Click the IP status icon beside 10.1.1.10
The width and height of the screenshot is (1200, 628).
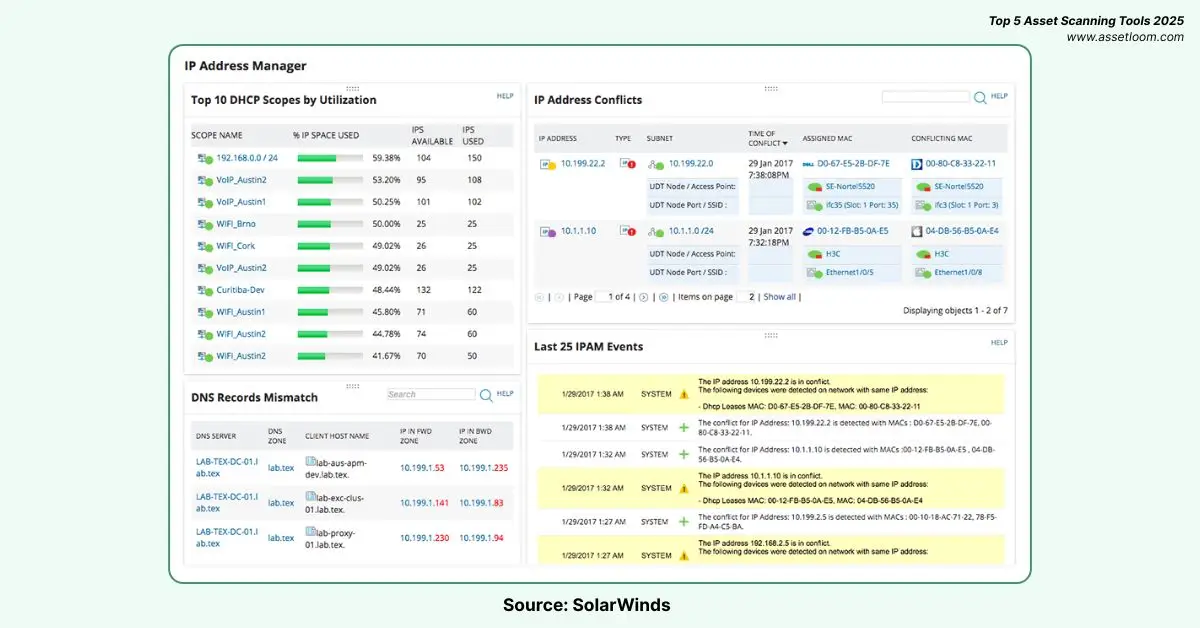coord(548,231)
